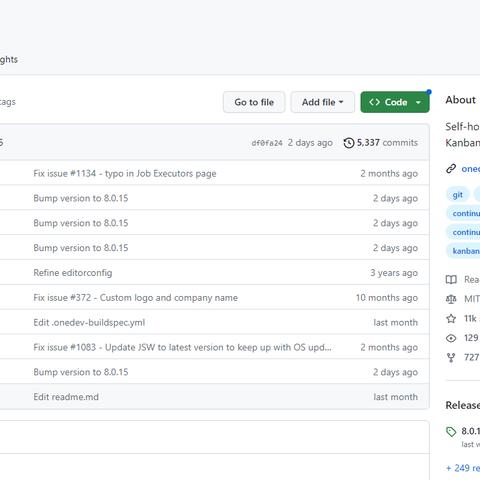This screenshot has height=480, width=480.
Task: Open the tags link
Action: click(x=7, y=102)
